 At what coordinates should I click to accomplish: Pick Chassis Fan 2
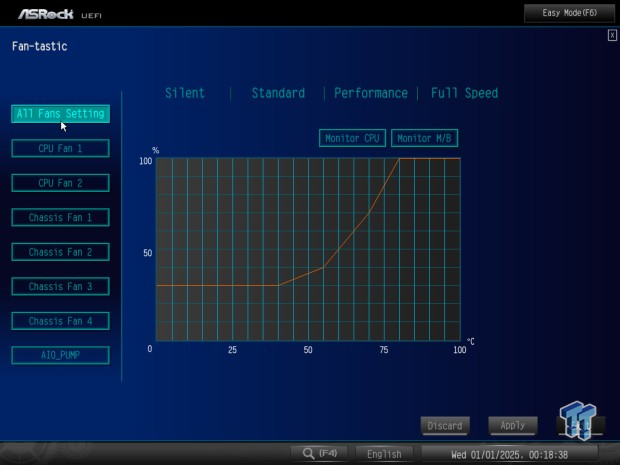[x=60, y=252]
